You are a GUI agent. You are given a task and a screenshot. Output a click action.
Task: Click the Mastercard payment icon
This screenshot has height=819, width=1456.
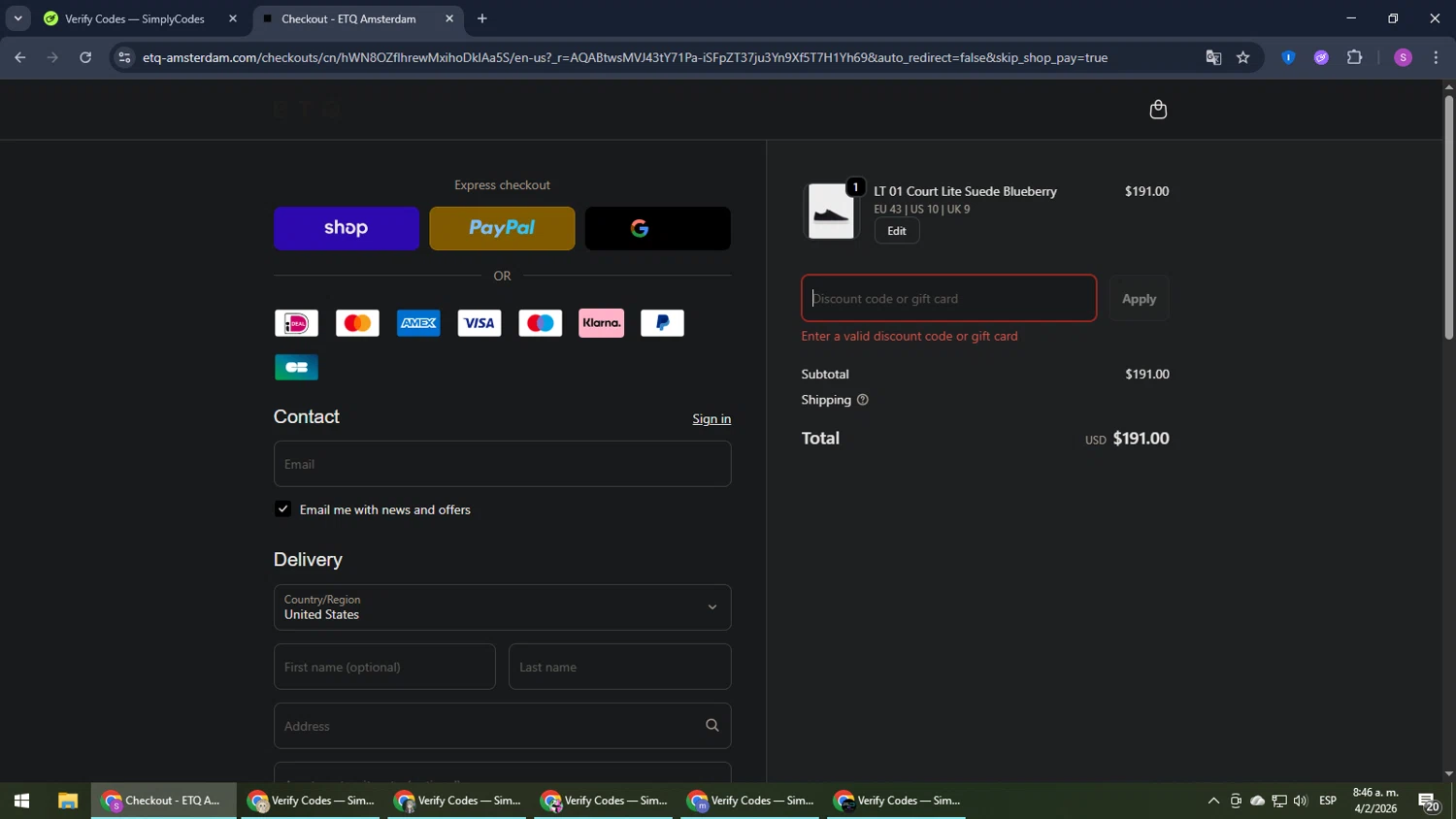click(357, 323)
